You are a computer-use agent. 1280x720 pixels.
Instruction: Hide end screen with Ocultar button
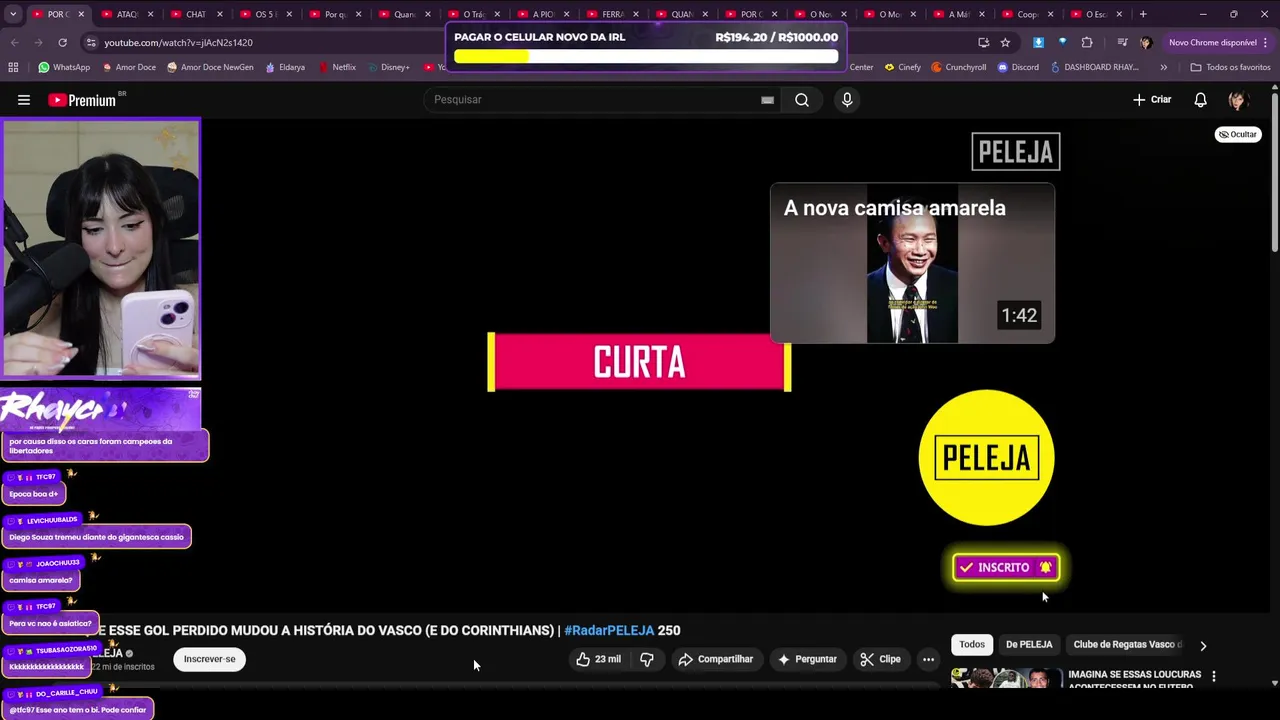click(x=1238, y=134)
